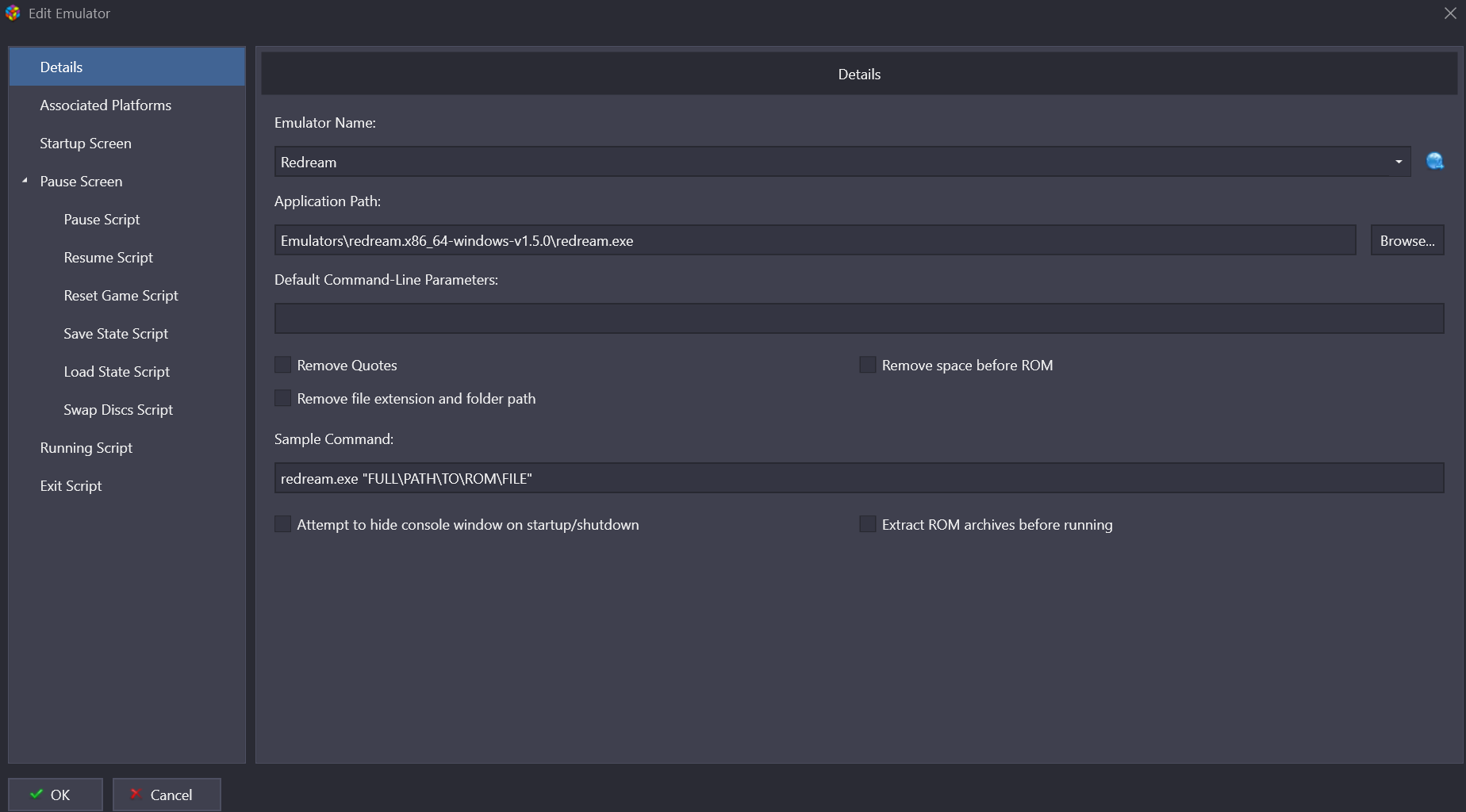Click the green checkmark on OK
The height and width of the screenshot is (812, 1466).
tap(36, 794)
